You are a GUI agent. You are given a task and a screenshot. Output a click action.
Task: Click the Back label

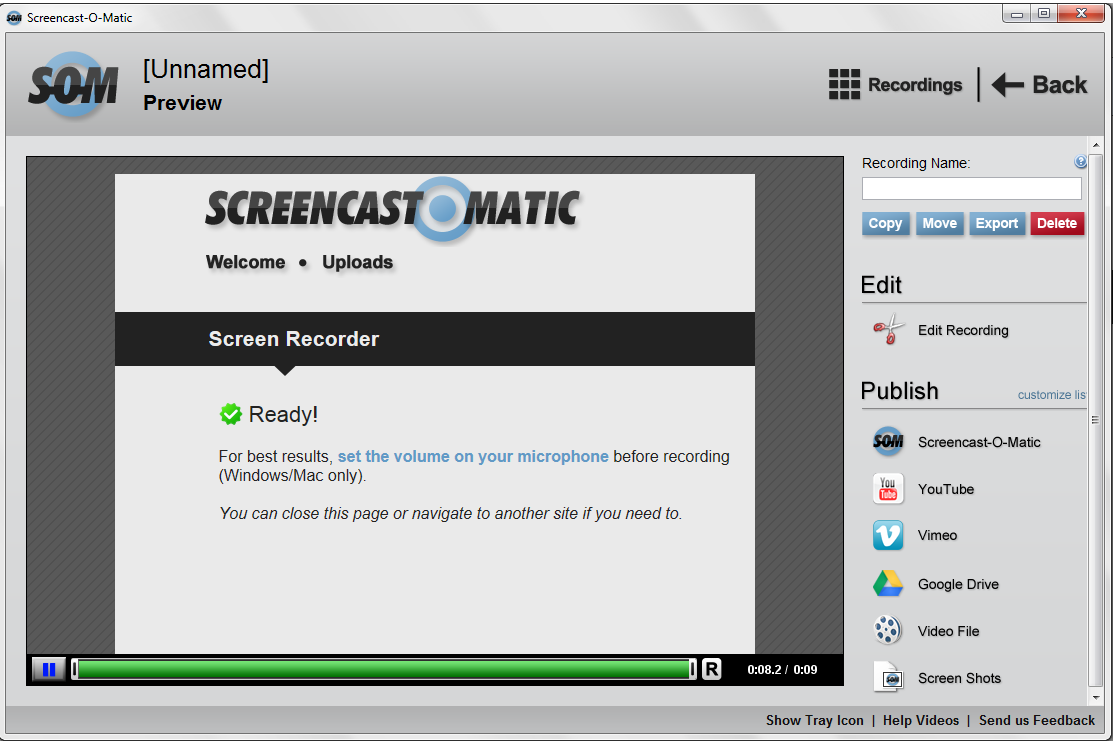[x=1060, y=84]
